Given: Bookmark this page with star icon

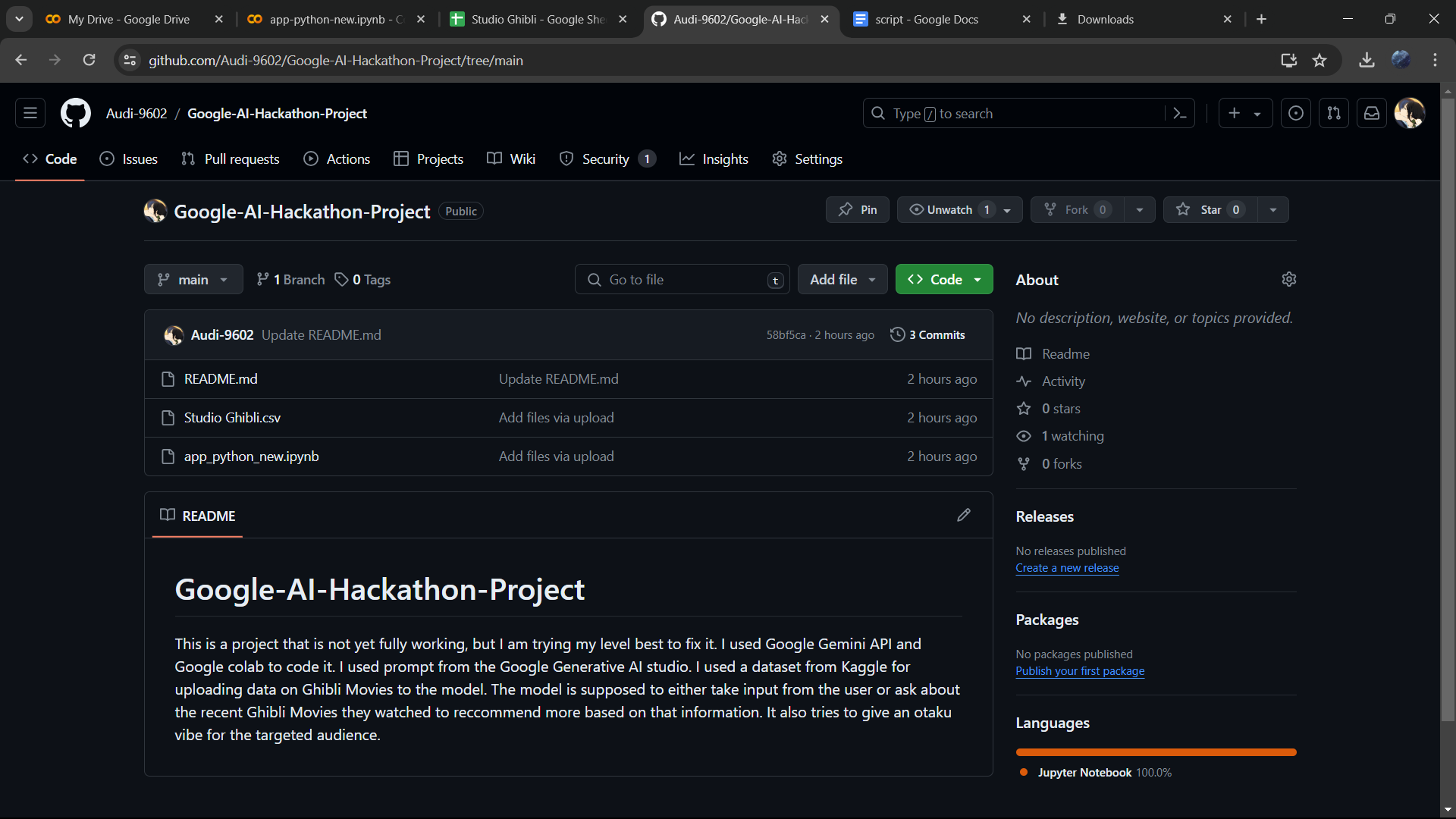Looking at the screenshot, I should click(x=1319, y=61).
